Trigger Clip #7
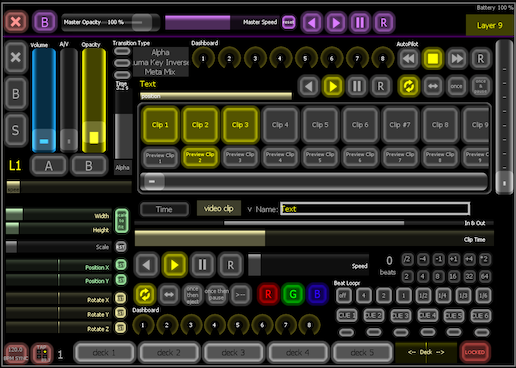Image resolution: width=516 pixels, height=368 pixels. pos(400,125)
